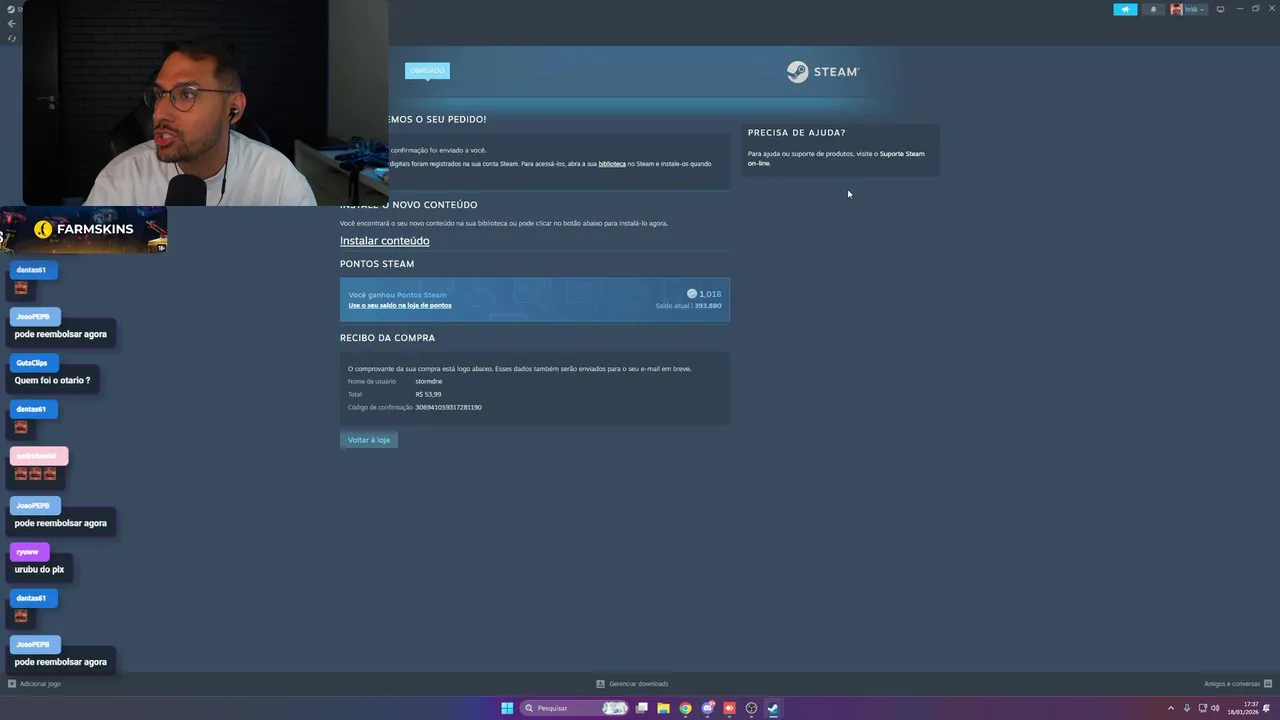
Task: Click the ryuww chat username badge
Action: tap(28, 552)
